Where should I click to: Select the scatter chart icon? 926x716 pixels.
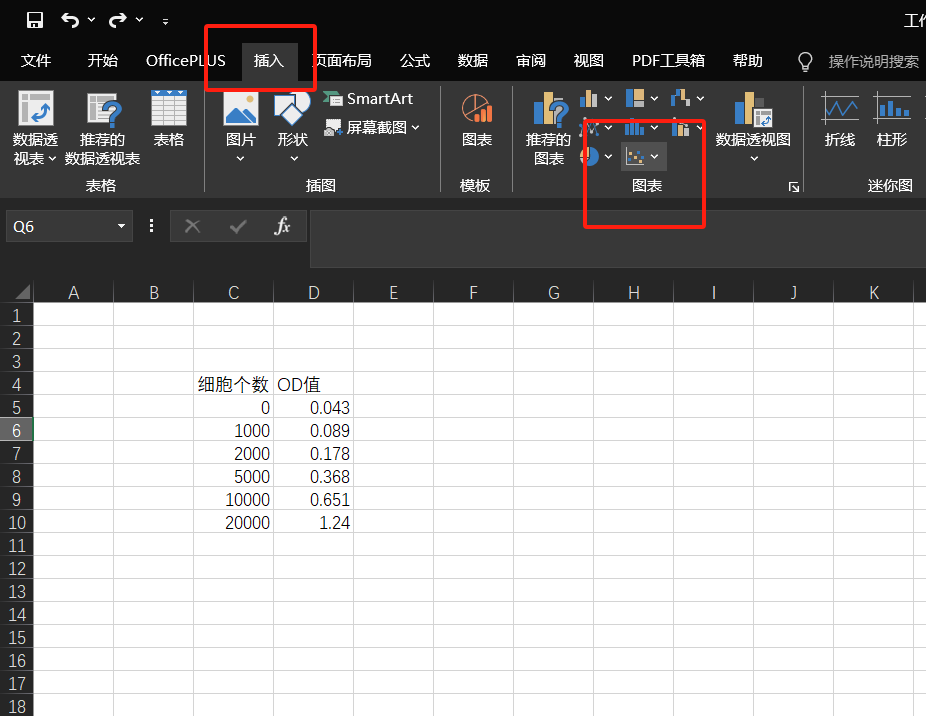coord(635,157)
